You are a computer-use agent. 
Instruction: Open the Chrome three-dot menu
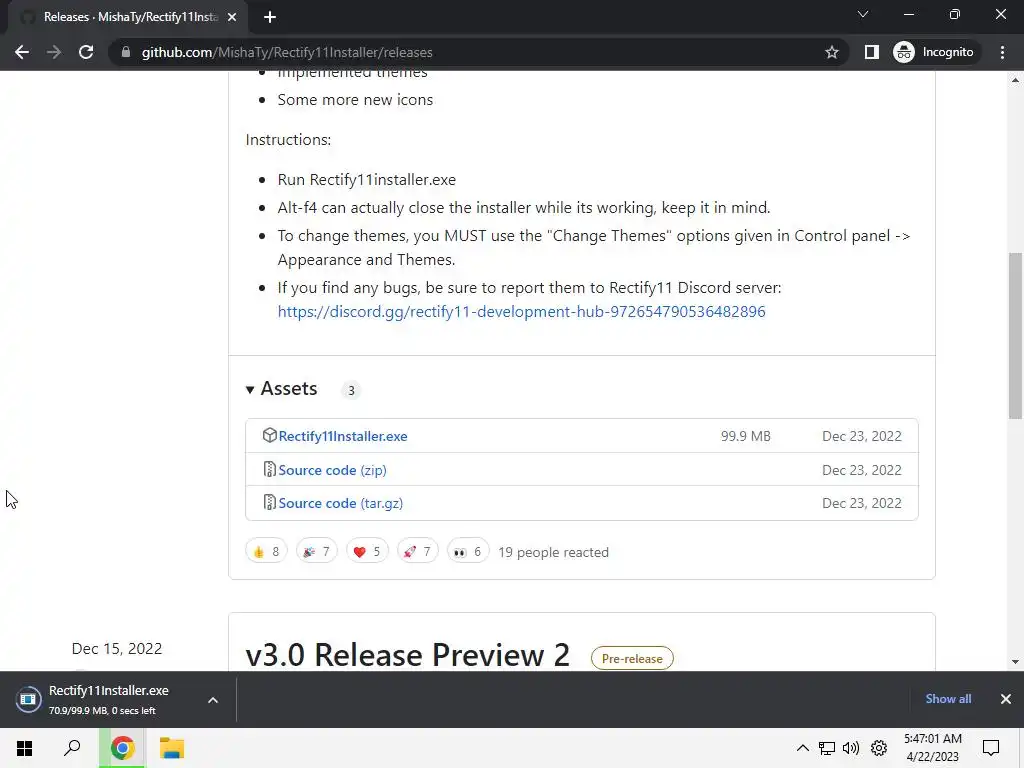coord(1002,52)
